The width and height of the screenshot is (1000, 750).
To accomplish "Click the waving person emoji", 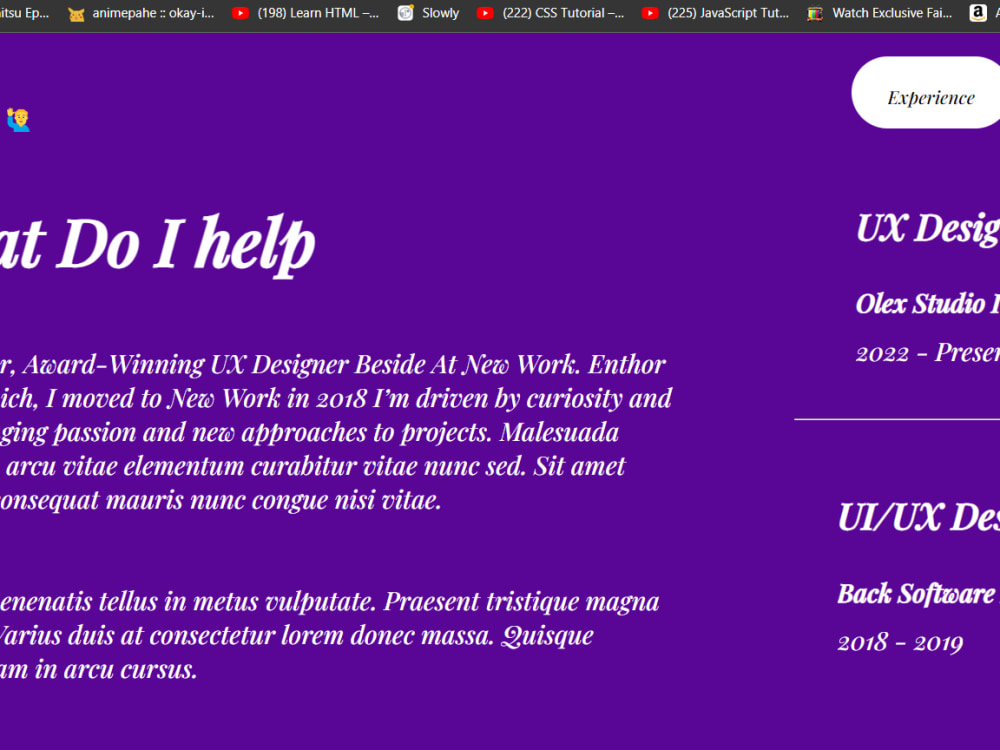I will coord(18,119).
